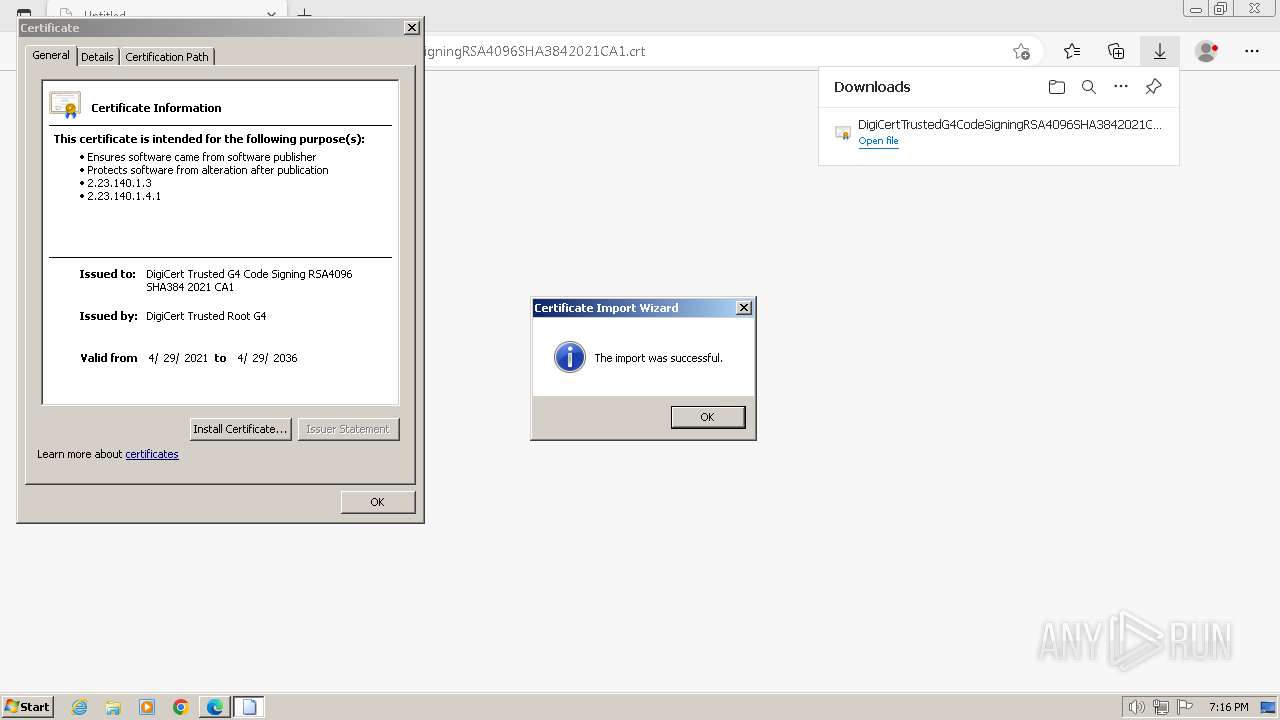Open browser Favorites star icon
This screenshot has height=720, width=1280.
1072,51
